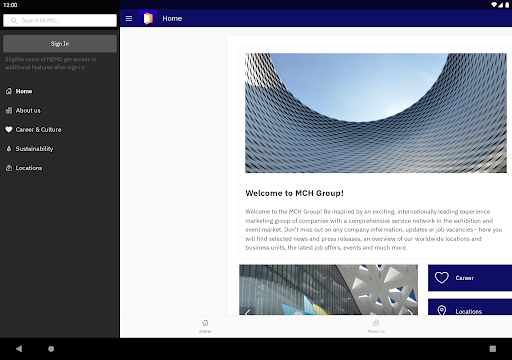The height and width of the screenshot is (360, 512).
Task: Switch to the About us bottom tab
Action: [376, 326]
